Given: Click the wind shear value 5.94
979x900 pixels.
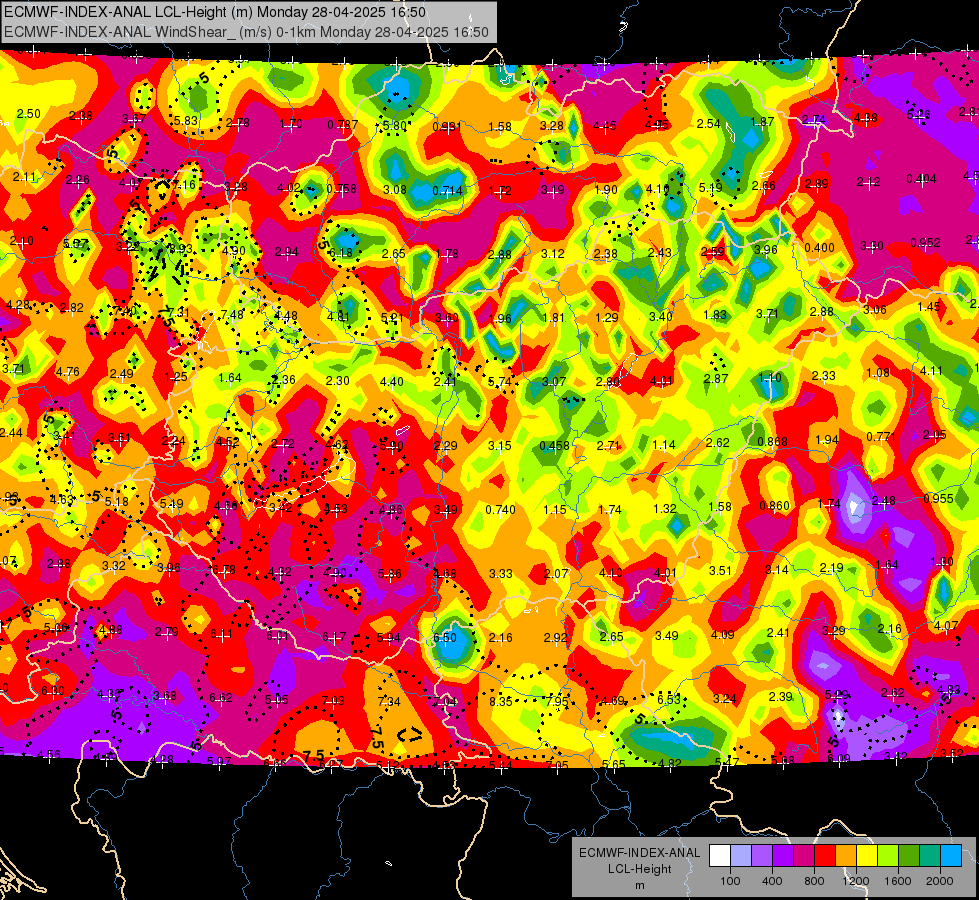Looking at the screenshot, I should [388, 638].
